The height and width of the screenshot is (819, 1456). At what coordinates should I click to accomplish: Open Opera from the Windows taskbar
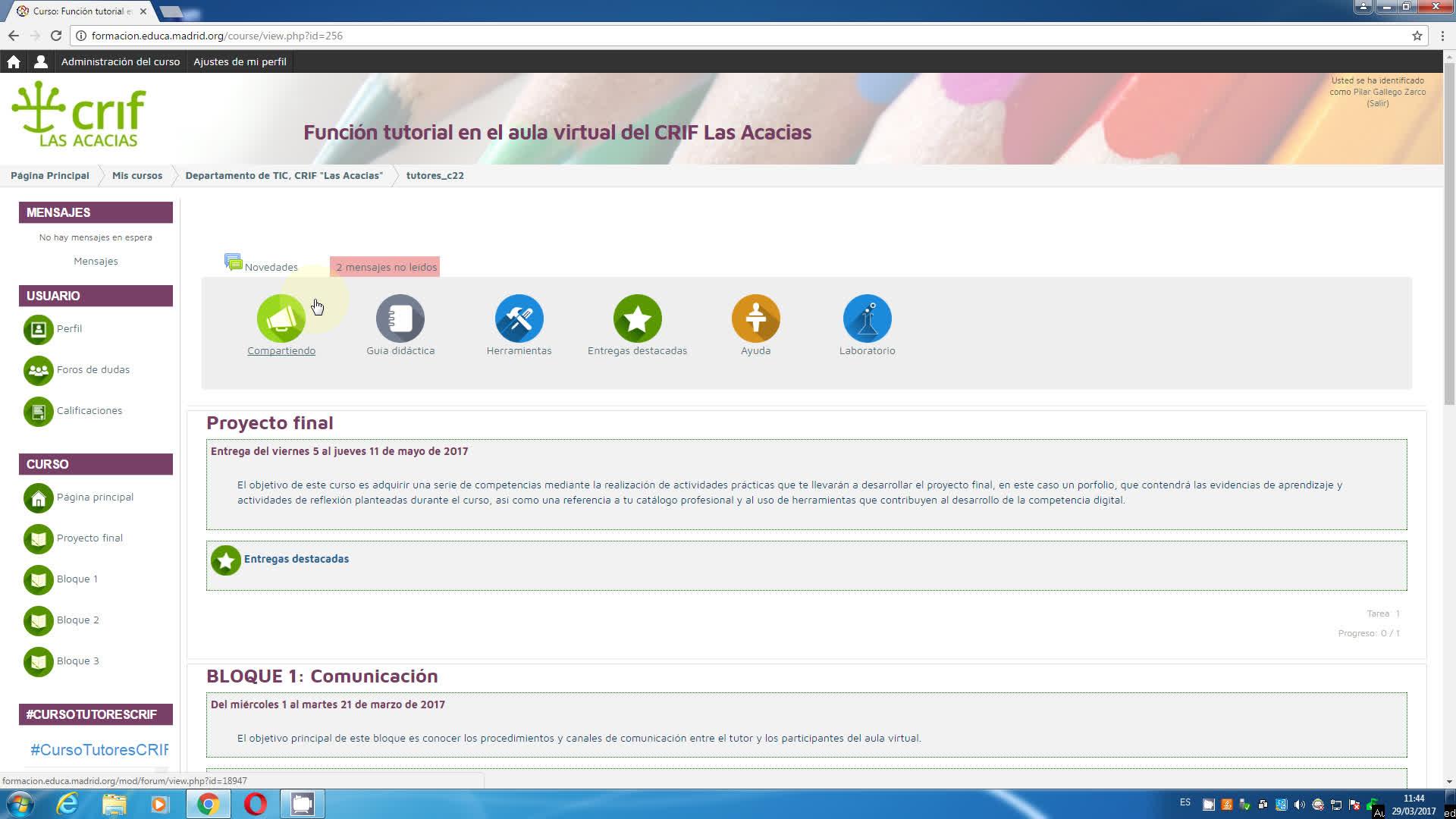click(x=256, y=804)
